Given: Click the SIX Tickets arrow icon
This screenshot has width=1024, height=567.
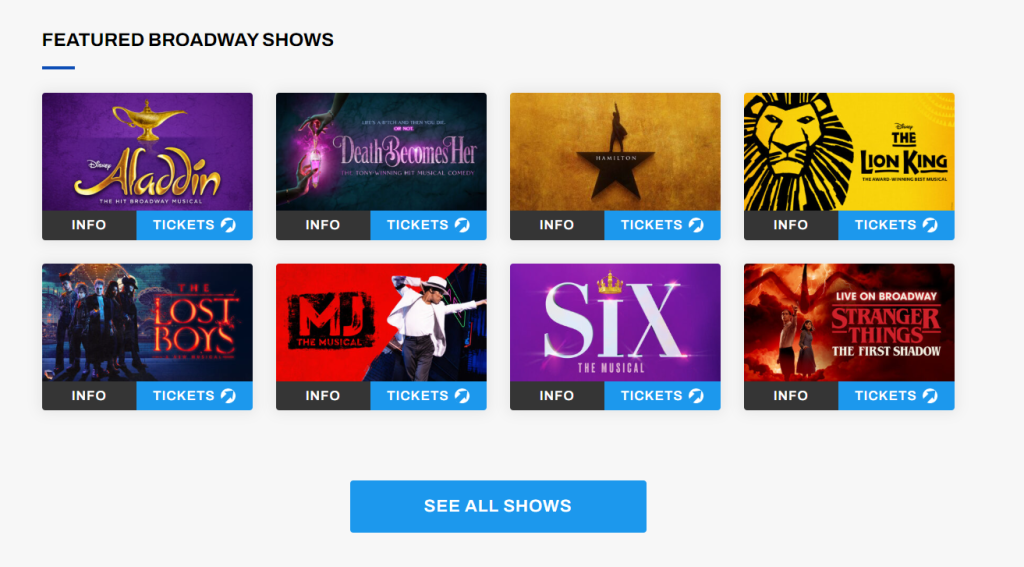Looking at the screenshot, I should pos(696,395).
